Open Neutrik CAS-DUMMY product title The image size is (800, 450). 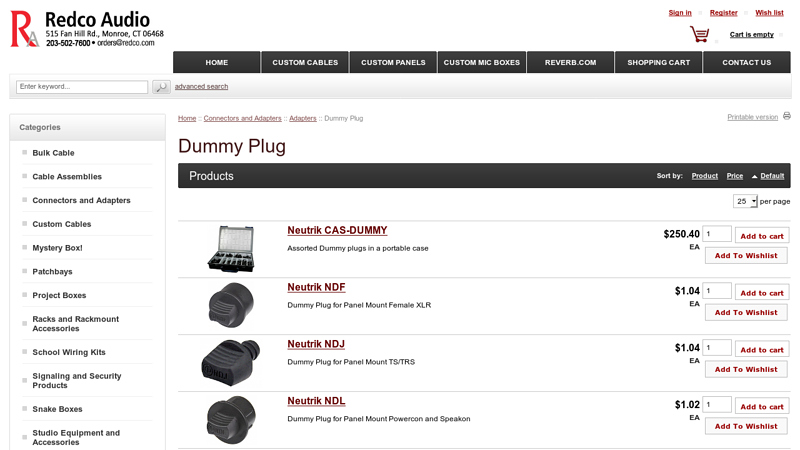(x=337, y=231)
